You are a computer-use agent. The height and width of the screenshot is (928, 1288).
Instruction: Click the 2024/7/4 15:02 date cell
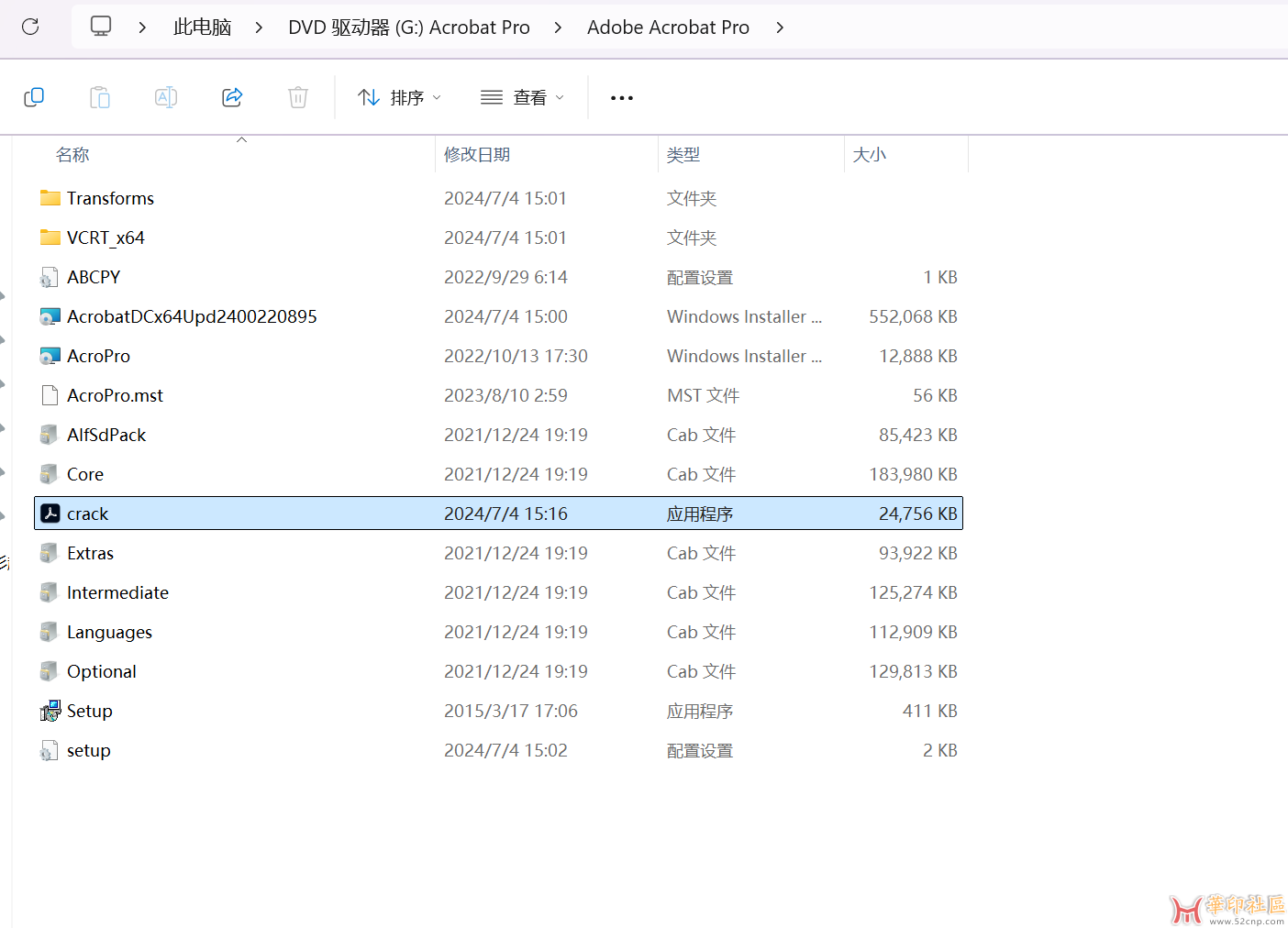pos(505,750)
